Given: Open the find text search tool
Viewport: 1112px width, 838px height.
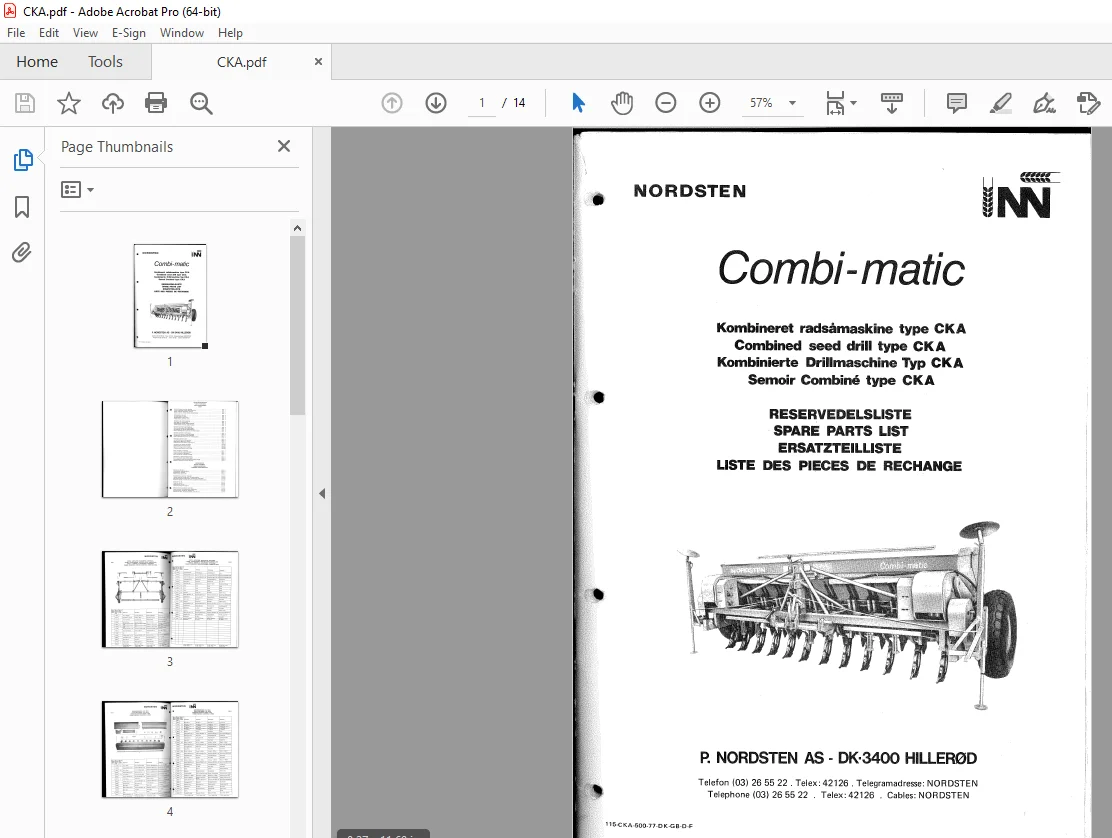Looking at the screenshot, I should coord(201,104).
